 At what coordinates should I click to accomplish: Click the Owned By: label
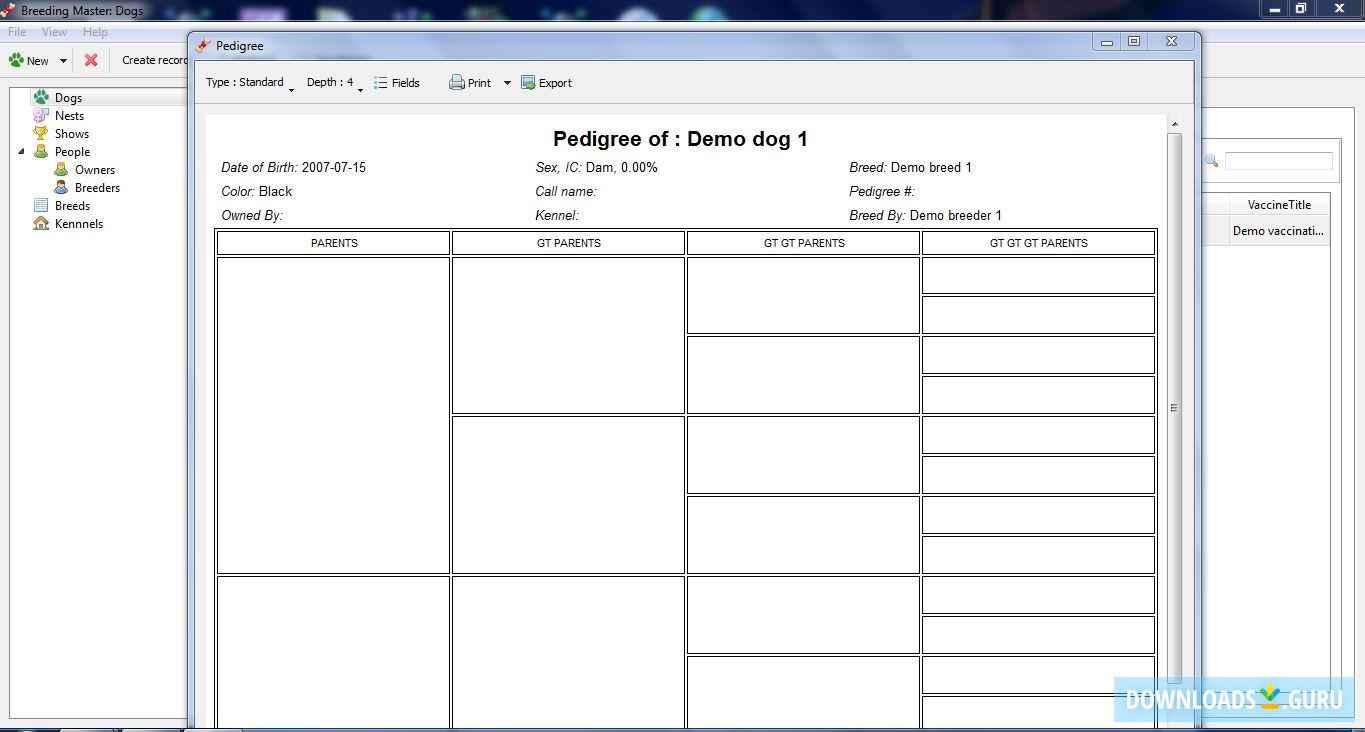(x=252, y=215)
